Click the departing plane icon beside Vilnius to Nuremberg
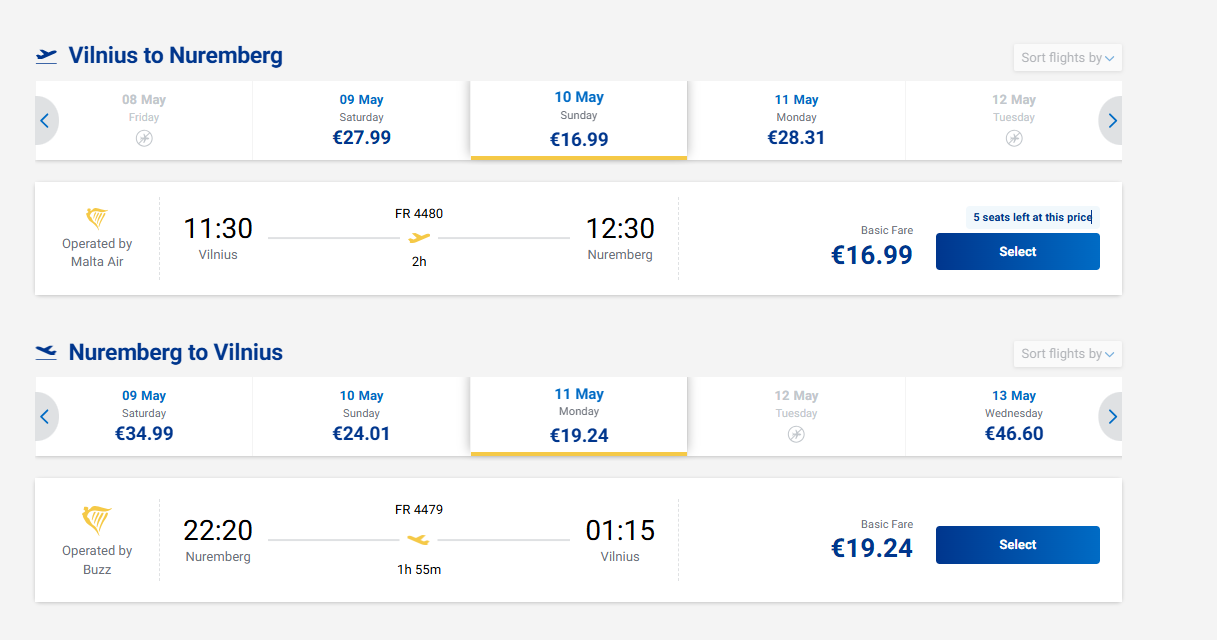This screenshot has width=1217, height=640. tap(46, 56)
